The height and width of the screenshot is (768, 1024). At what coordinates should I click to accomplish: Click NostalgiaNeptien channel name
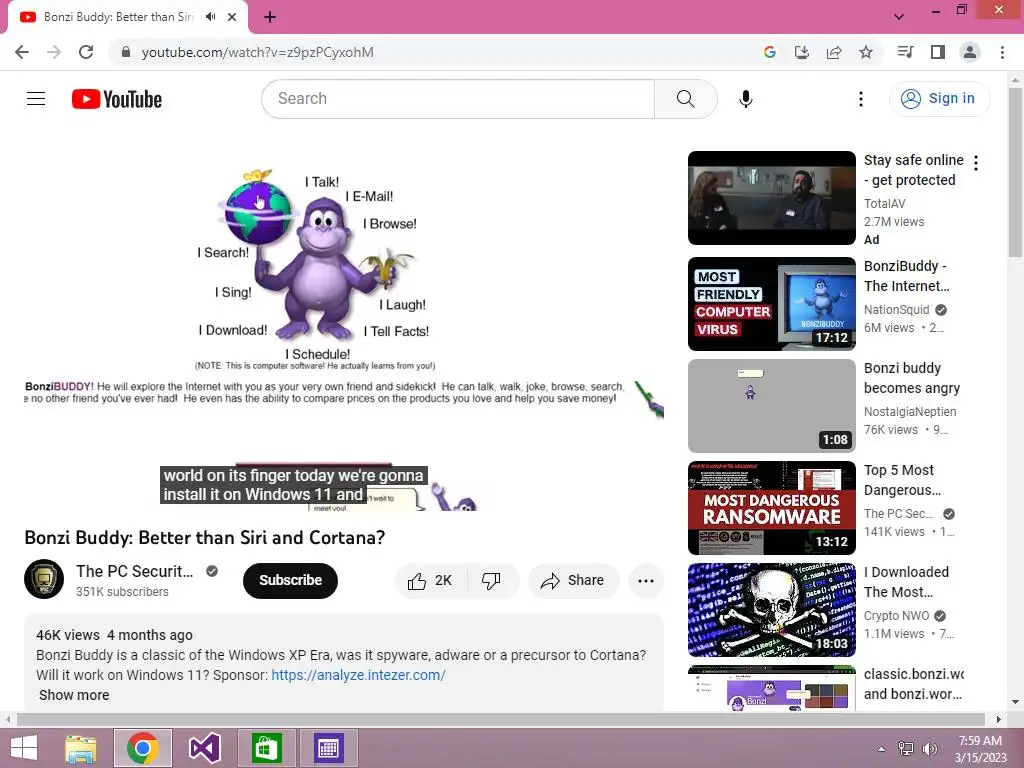coord(910,411)
